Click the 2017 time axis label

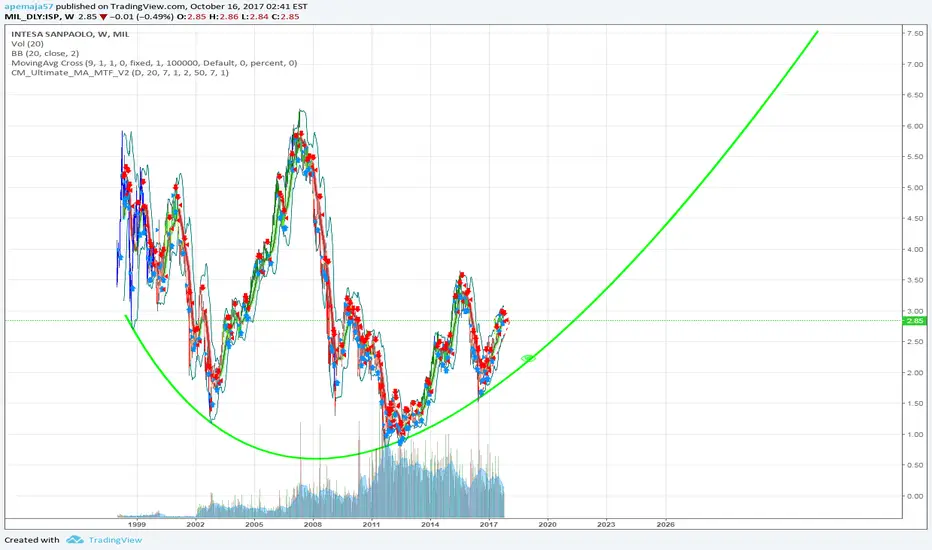[x=489, y=524]
